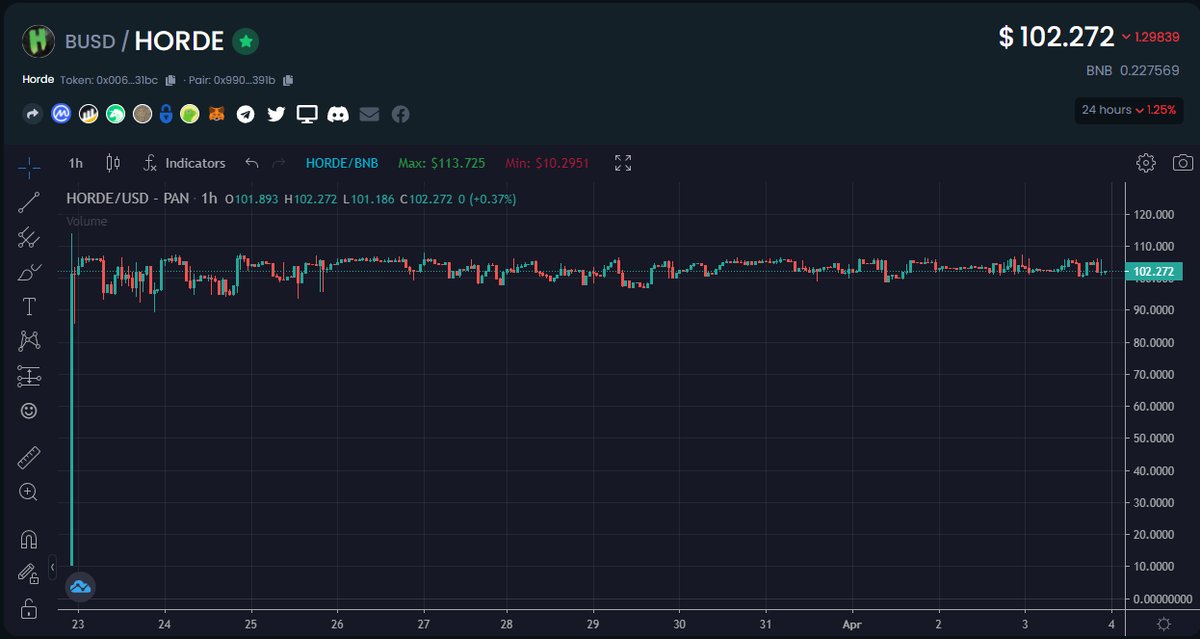This screenshot has height=639, width=1200.
Task: Open the MetaMask fox icon
Action: (217, 115)
